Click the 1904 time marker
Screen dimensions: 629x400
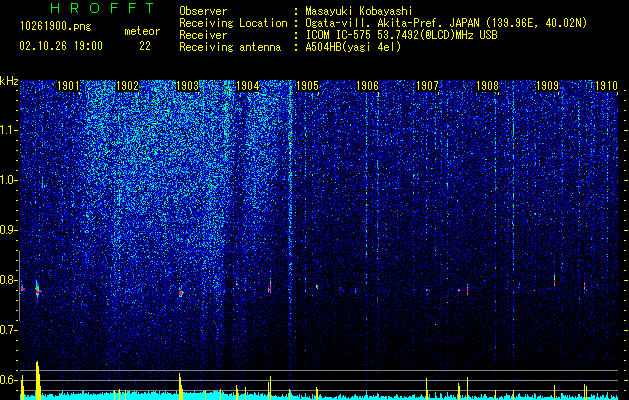[248, 86]
